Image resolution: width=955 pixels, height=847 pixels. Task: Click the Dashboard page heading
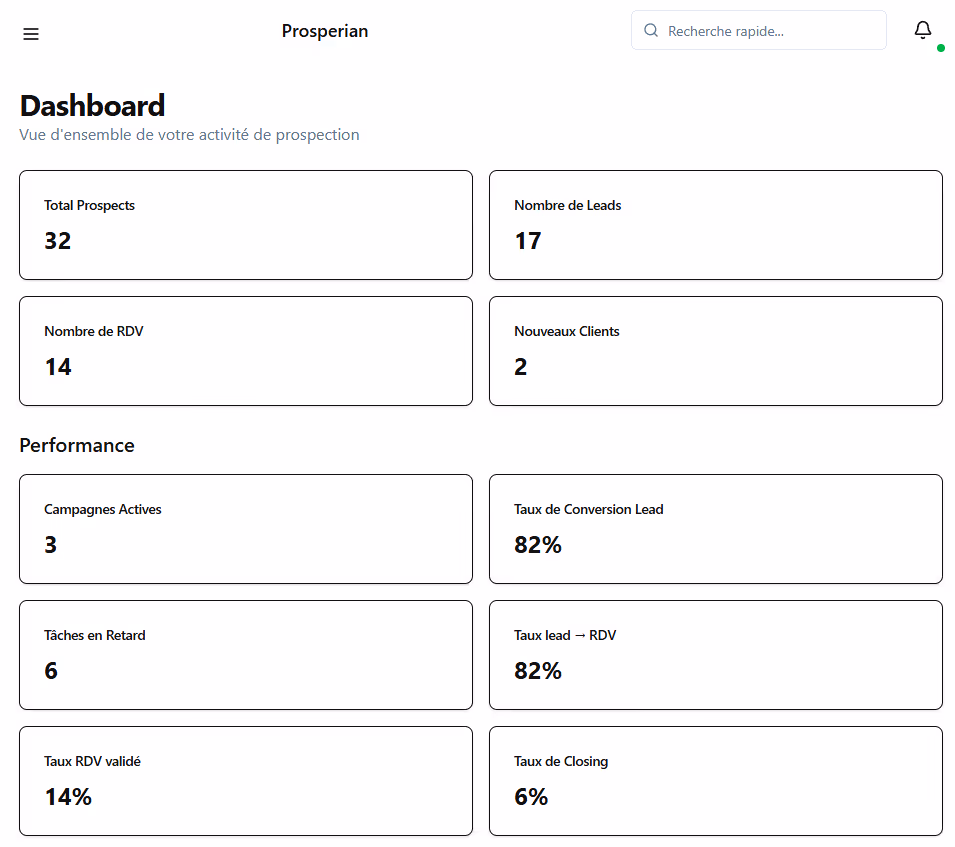(92, 105)
